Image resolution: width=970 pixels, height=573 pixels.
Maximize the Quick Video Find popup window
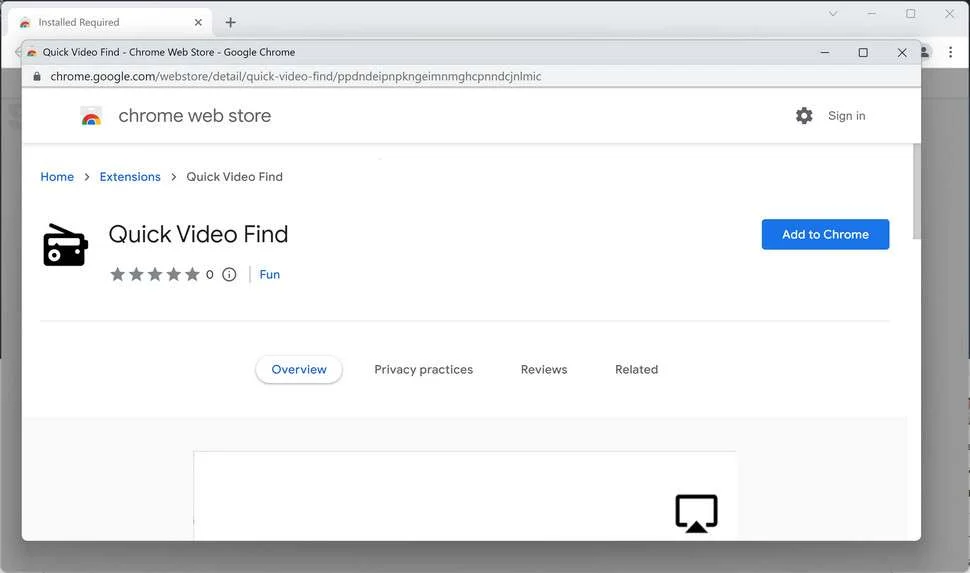863,53
